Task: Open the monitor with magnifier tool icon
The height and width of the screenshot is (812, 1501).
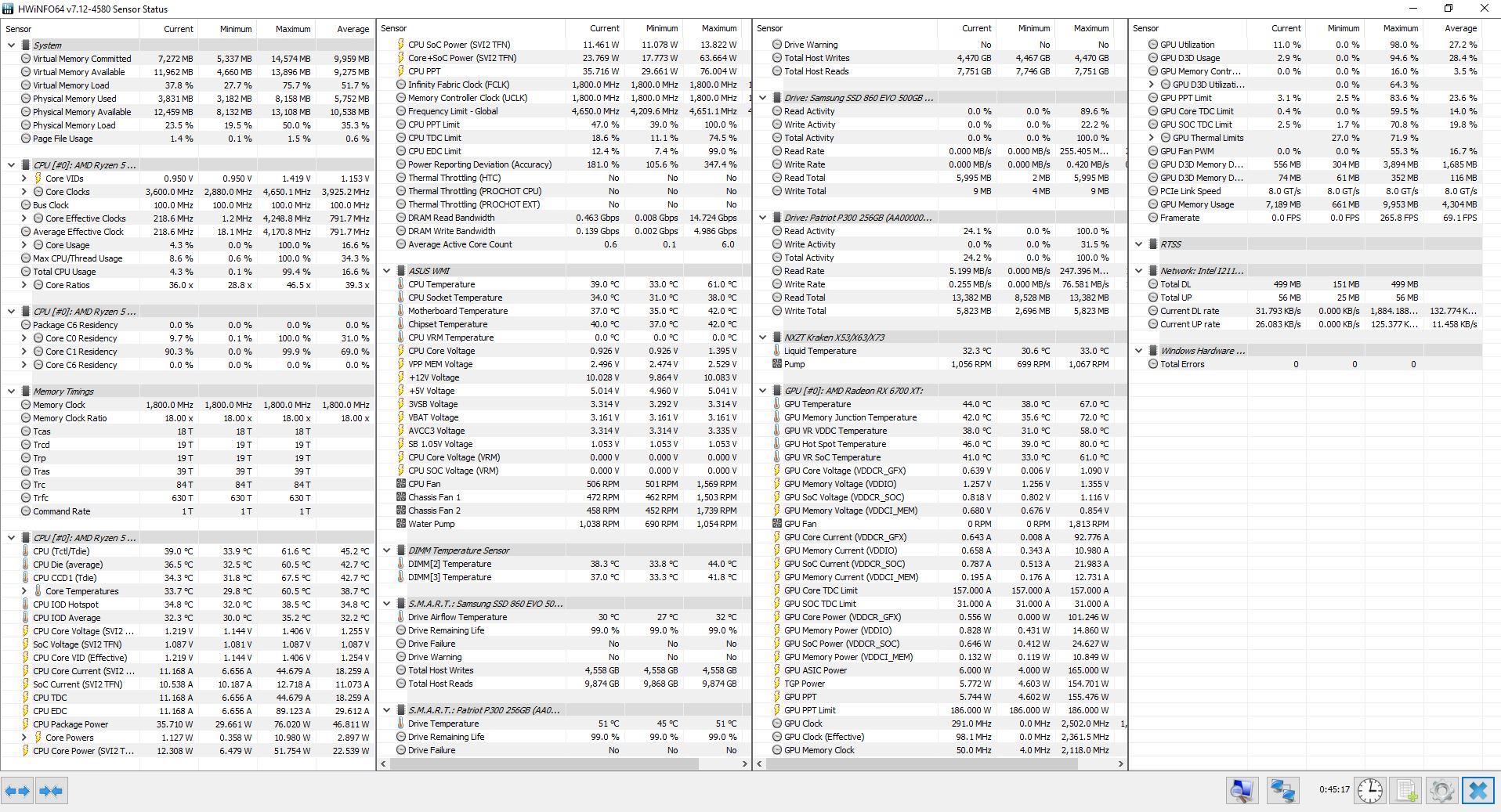Action: 1242,791
